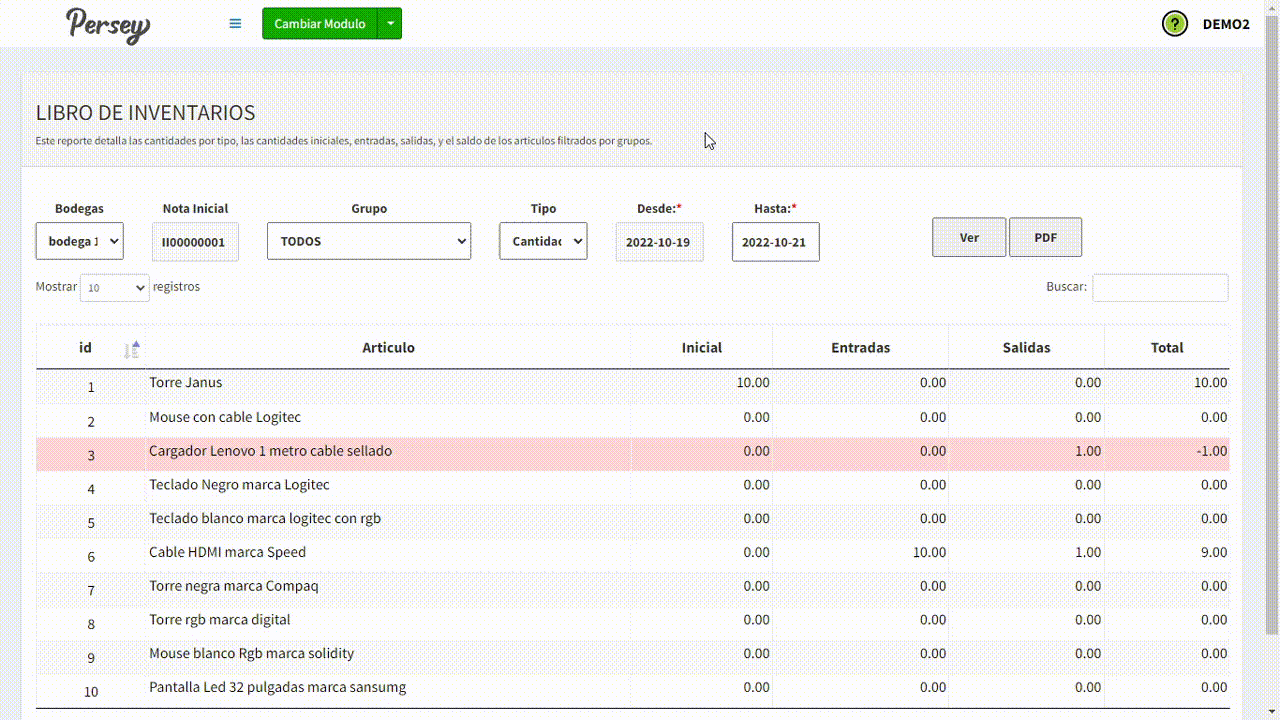Screen dimensions: 1280x720
Task: Change the Mostrar registros count selector
Action: 115,288
